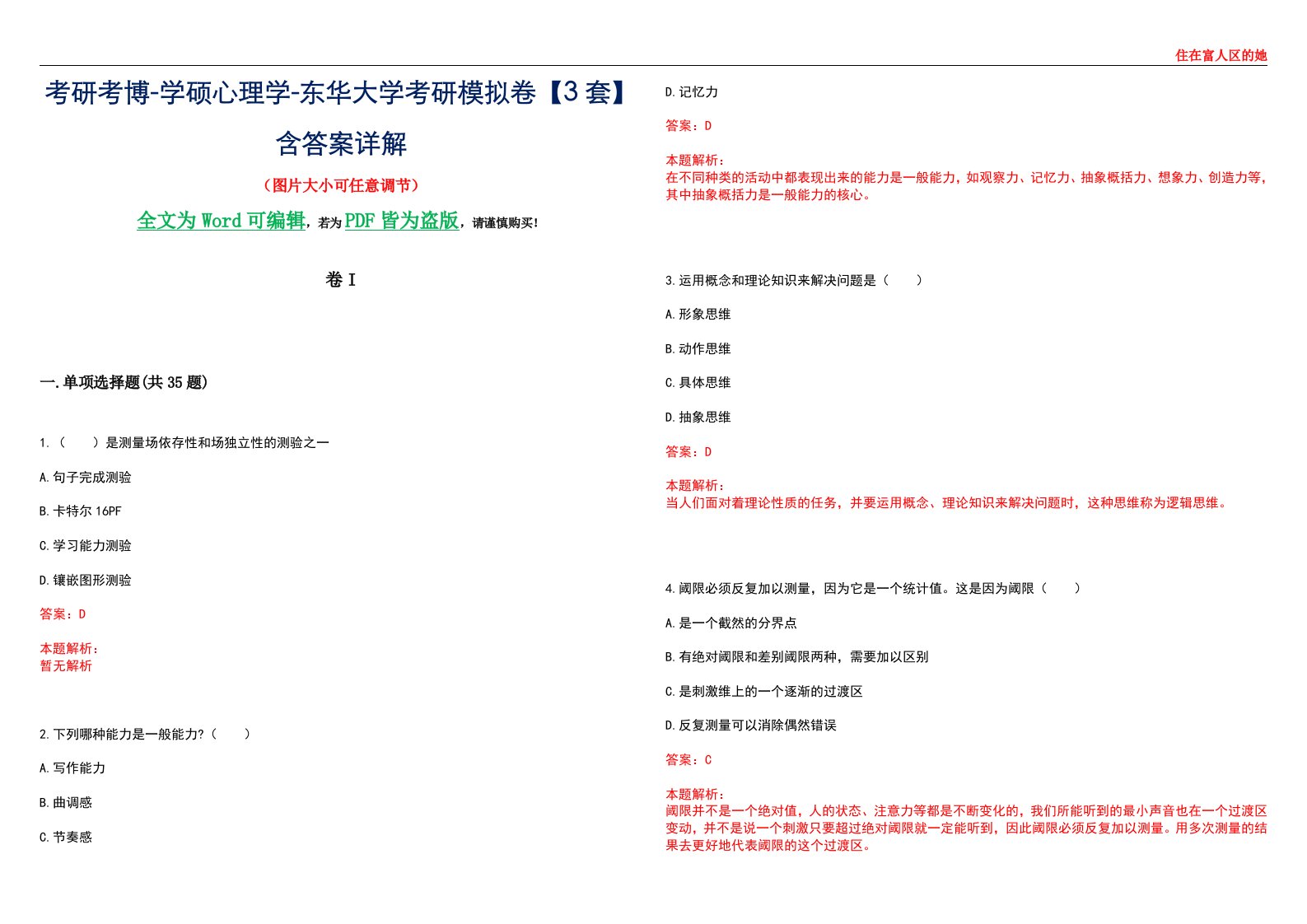Select option D.镶嵌图形测验
This screenshot has height=924, width=1307.
pos(86,581)
